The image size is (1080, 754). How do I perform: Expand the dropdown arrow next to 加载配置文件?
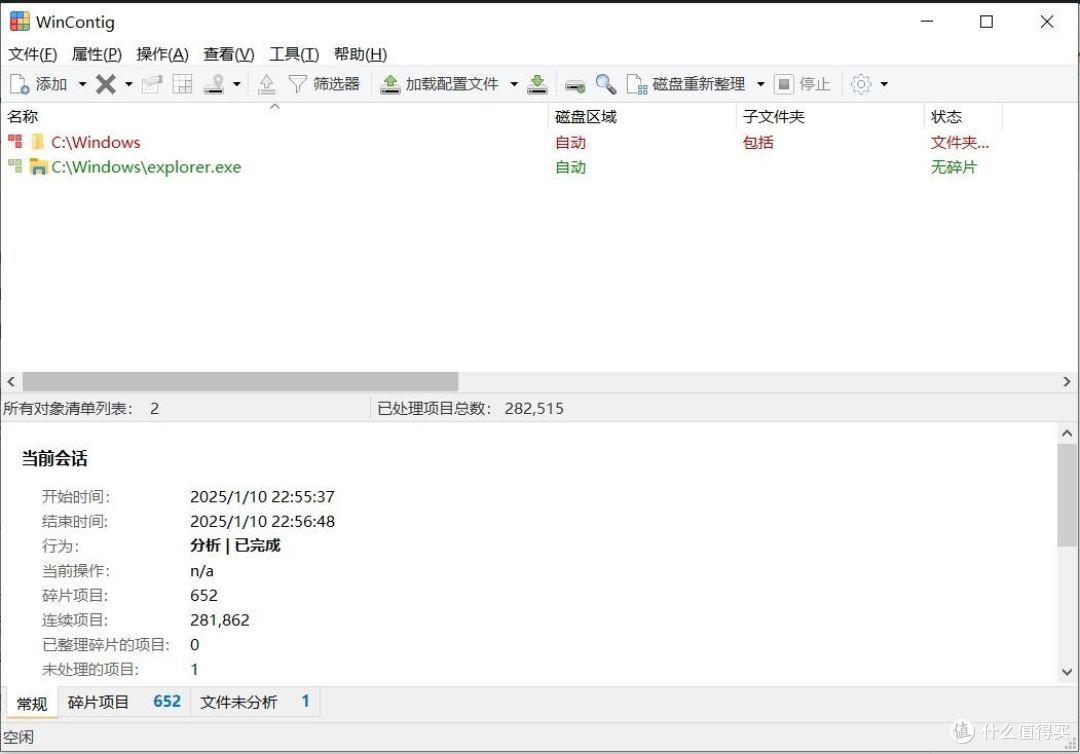point(514,84)
